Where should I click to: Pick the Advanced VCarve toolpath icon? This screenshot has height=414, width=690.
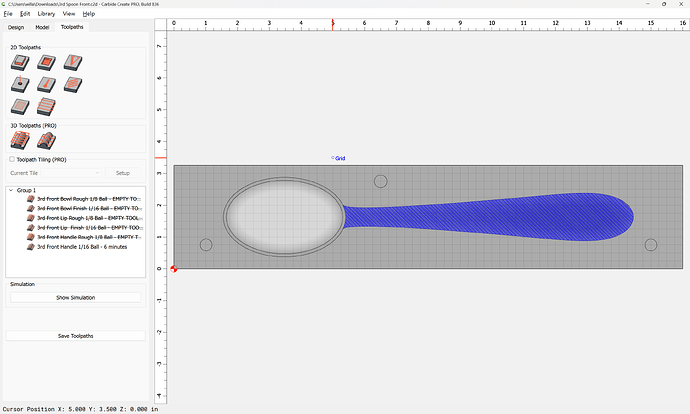[45, 84]
